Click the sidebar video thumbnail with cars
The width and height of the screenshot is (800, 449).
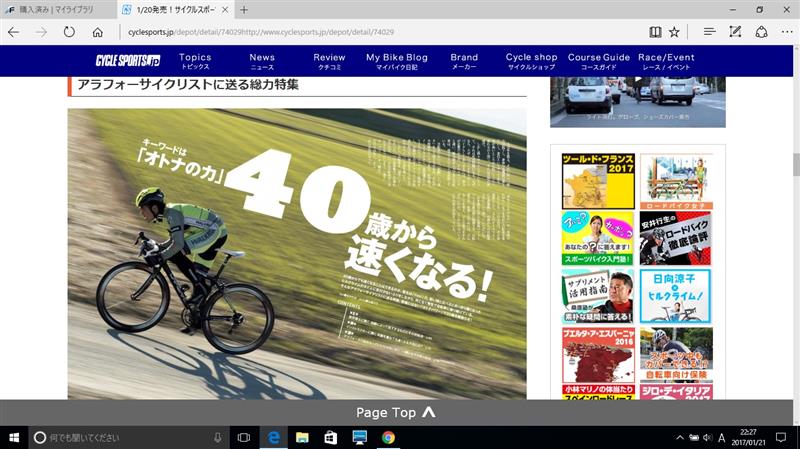tap(638, 102)
